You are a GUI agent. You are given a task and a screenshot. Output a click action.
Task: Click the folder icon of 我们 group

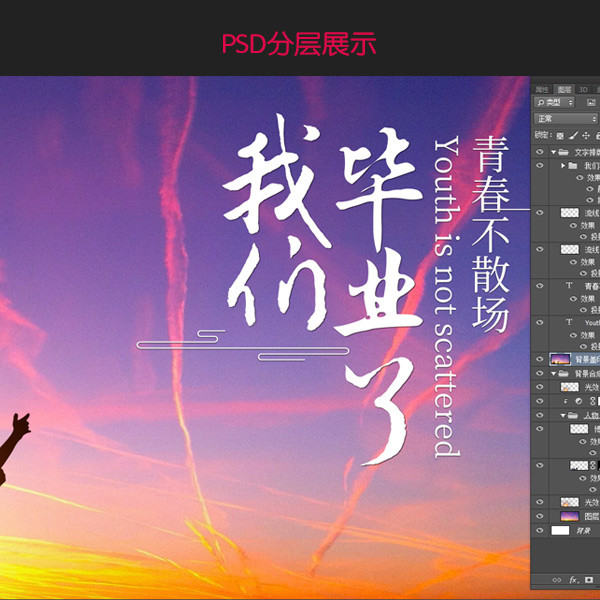pos(573,166)
